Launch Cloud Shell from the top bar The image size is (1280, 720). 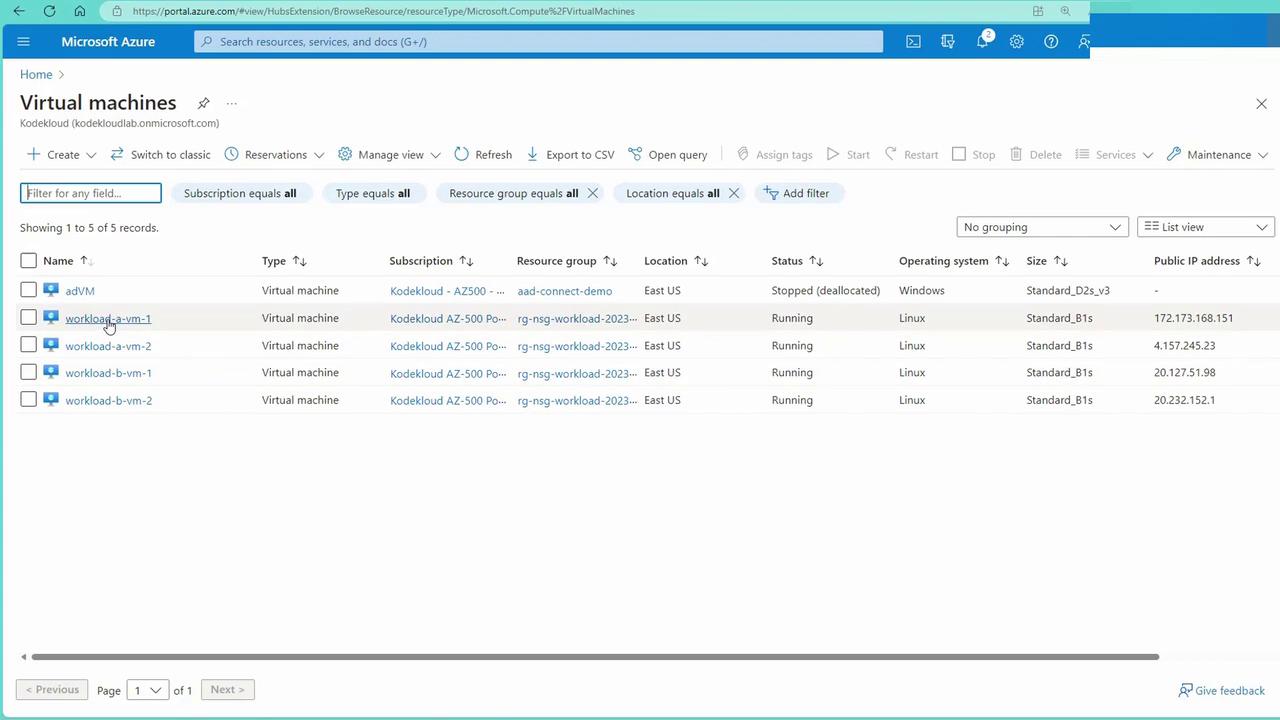913,42
